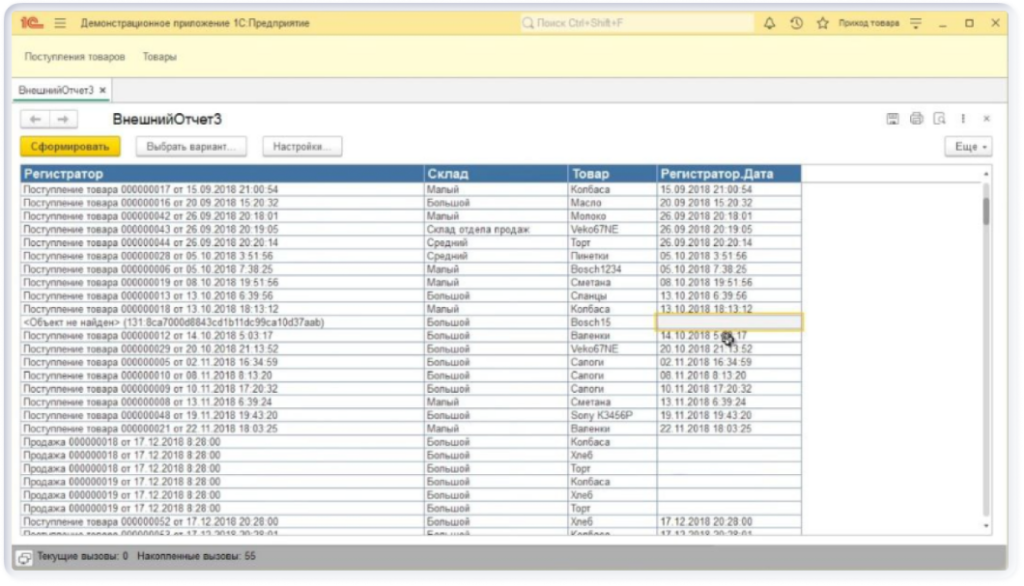The image size is (1024, 586).
Task: Open Товары menu section
Action: click(159, 57)
